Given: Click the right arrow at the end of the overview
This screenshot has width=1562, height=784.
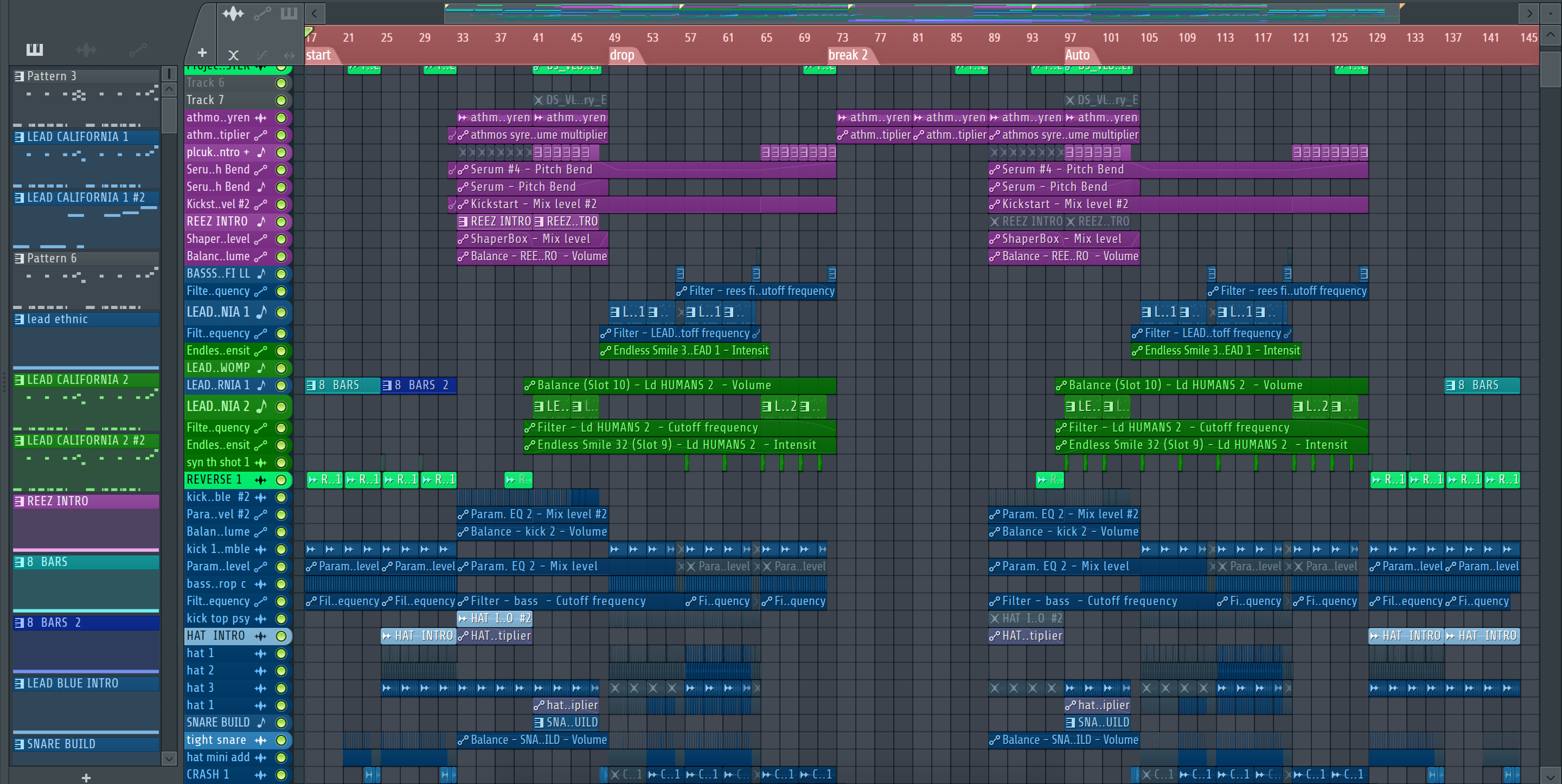Looking at the screenshot, I should tap(1529, 12).
